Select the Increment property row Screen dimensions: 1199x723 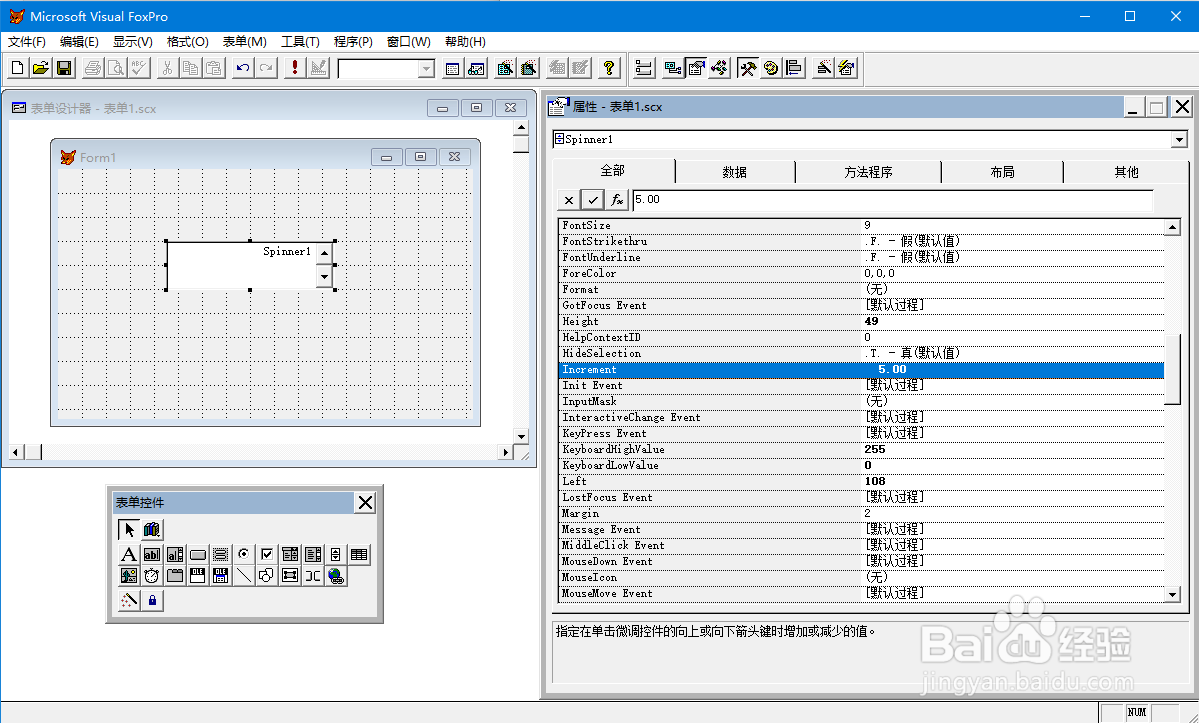(x=862, y=370)
